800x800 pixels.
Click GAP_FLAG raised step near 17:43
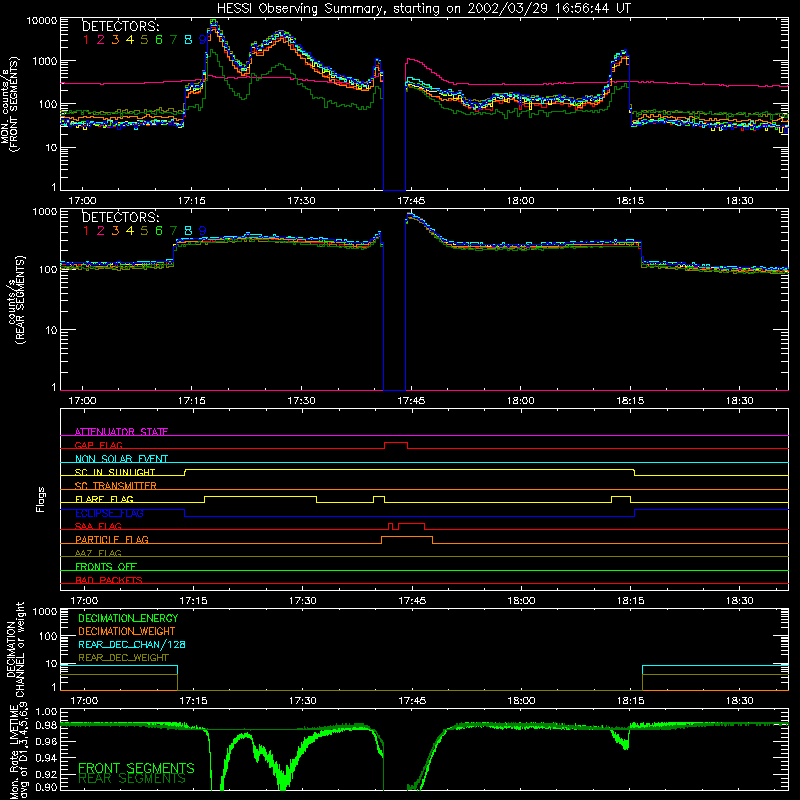point(395,443)
